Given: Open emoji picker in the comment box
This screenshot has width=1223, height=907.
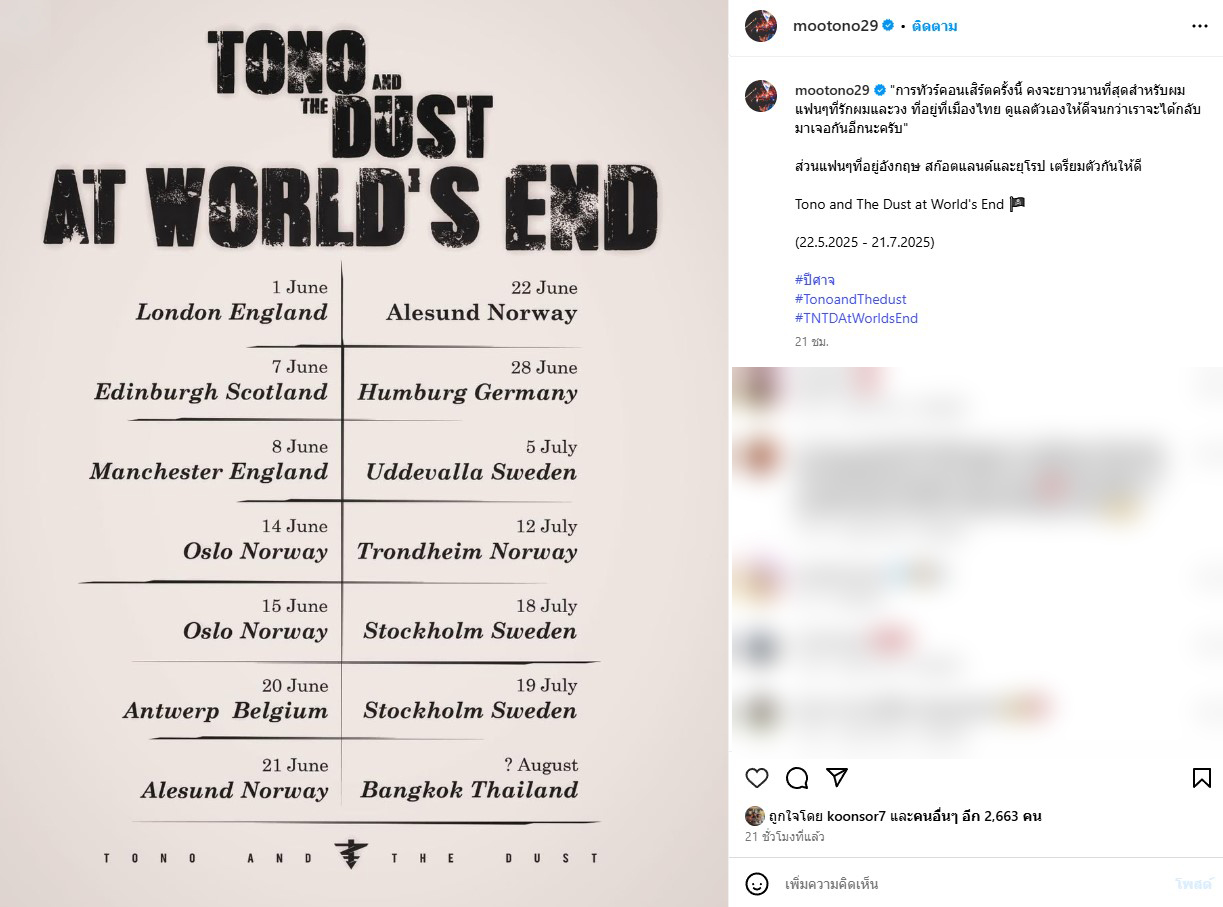Looking at the screenshot, I should click(x=757, y=884).
